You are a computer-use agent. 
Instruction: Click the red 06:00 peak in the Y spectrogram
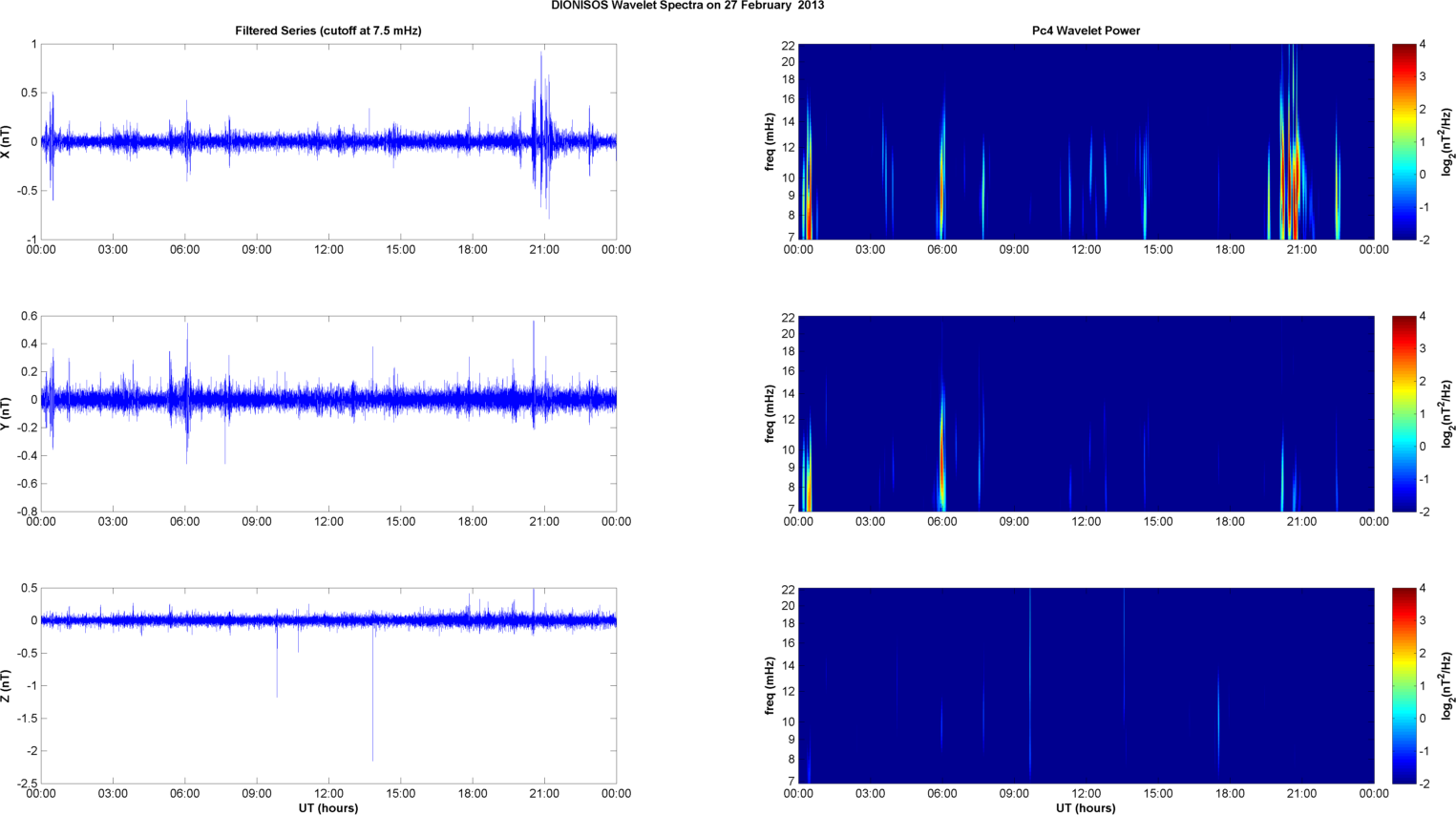pyautogui.click(x=941, y=449)
